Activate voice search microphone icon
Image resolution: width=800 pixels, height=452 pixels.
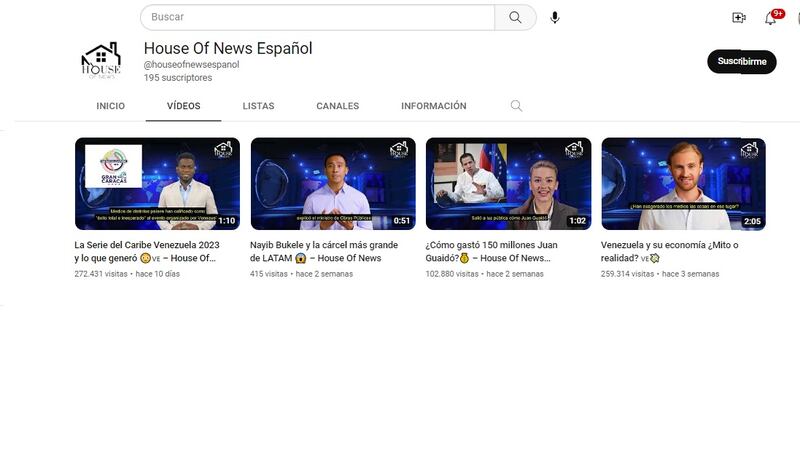[555, 17]
